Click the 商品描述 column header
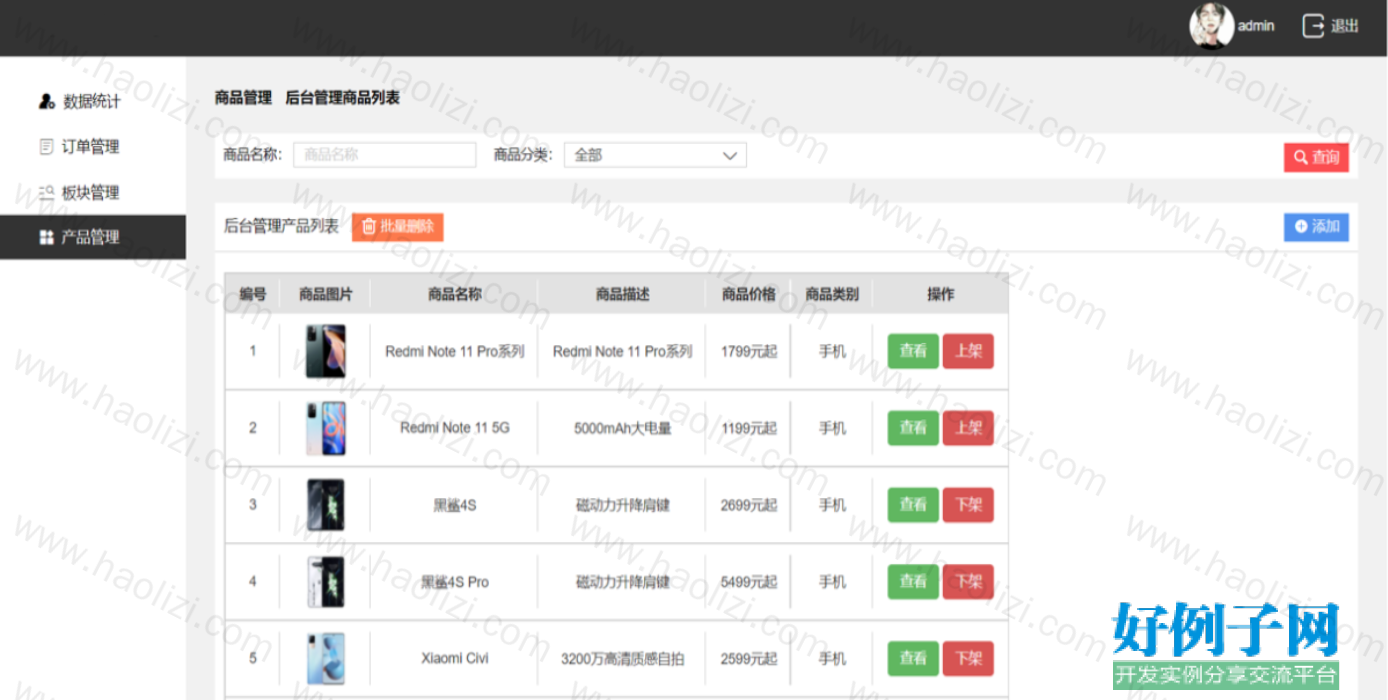 click(623, 294)
